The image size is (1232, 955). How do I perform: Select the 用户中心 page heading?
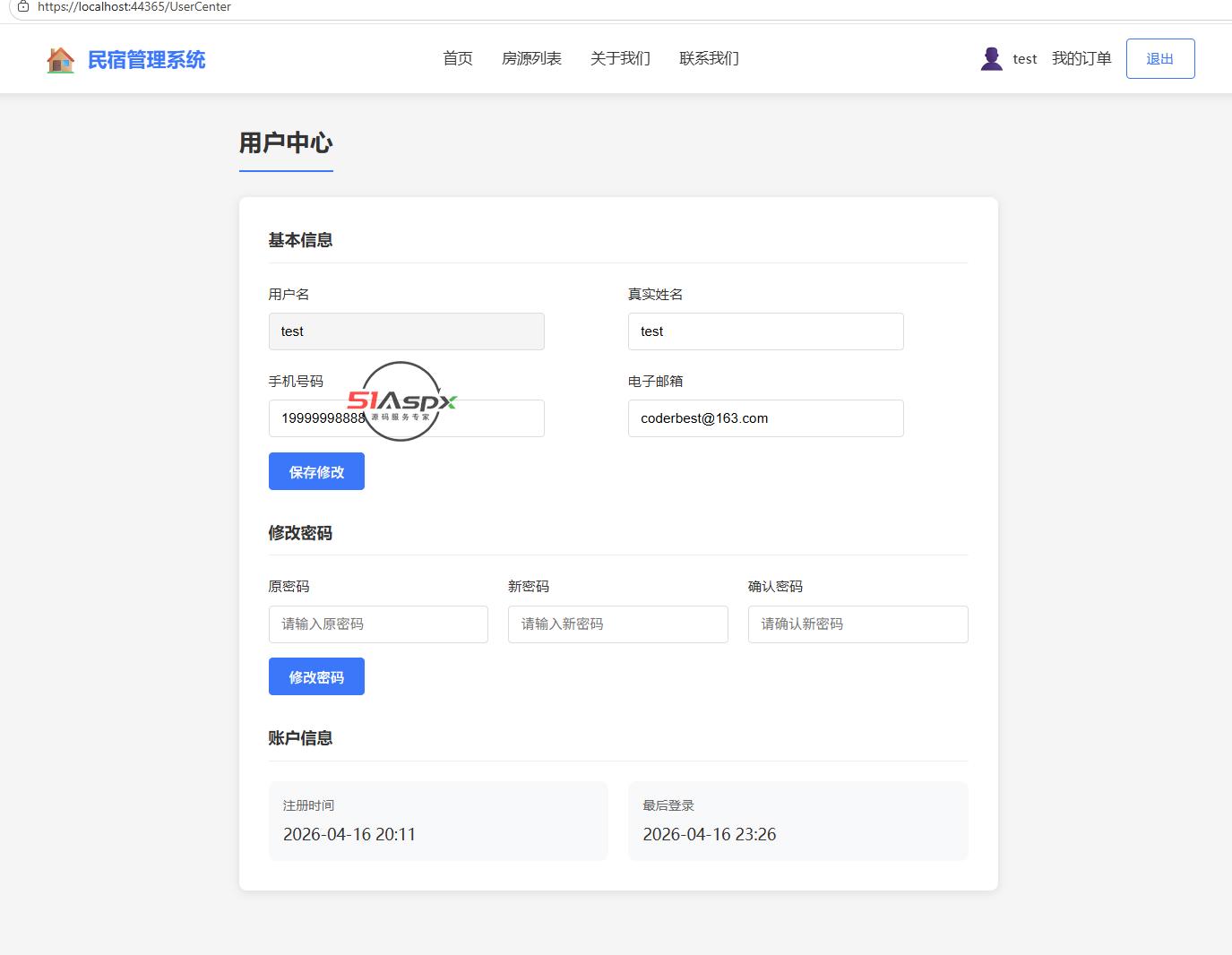[286, 142]
